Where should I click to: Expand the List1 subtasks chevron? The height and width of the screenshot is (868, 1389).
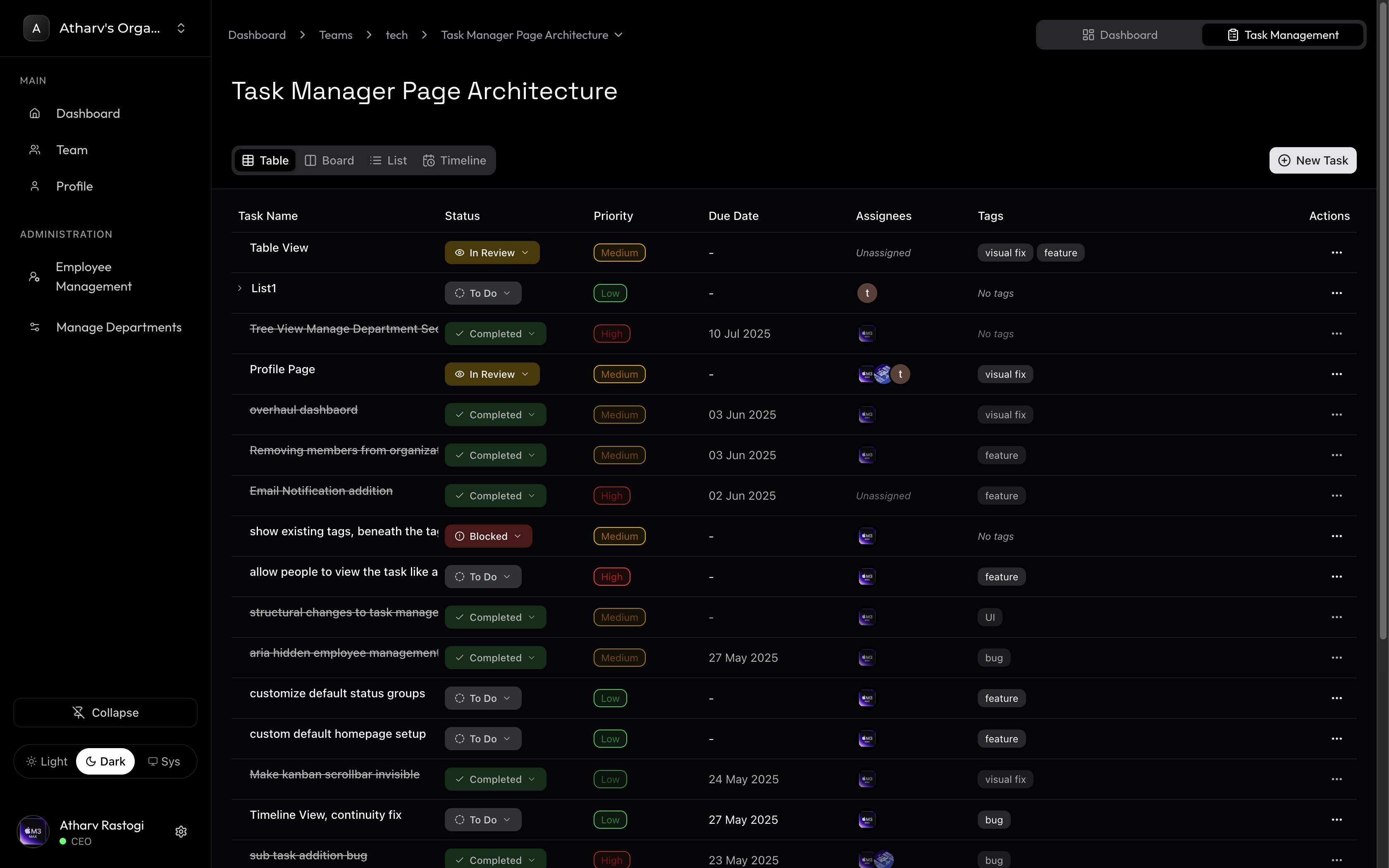[240, 288]
